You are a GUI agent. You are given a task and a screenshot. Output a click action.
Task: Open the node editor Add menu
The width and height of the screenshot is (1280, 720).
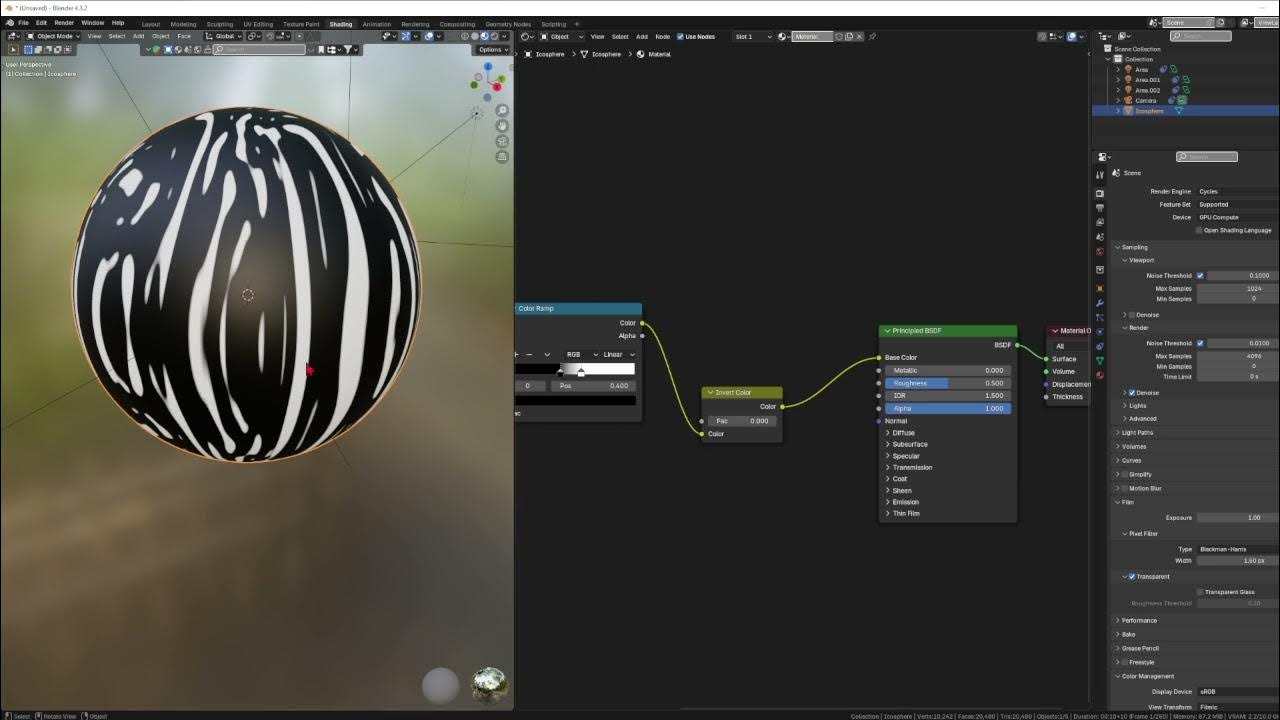(x=642, y=36)
